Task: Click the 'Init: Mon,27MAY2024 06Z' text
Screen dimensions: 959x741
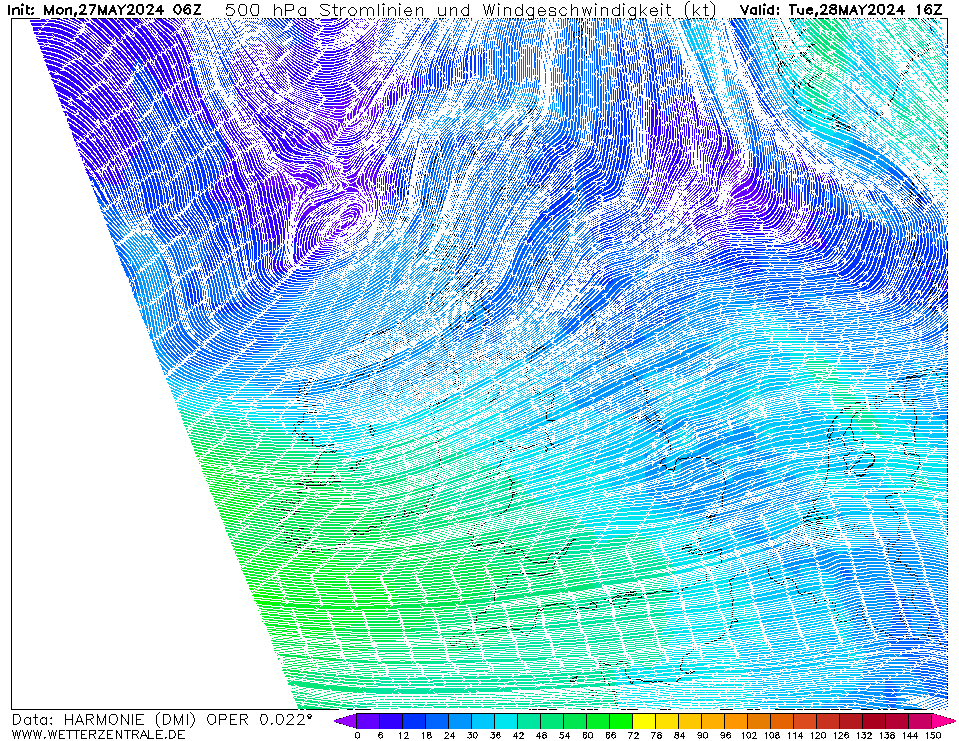Action: 104,10
